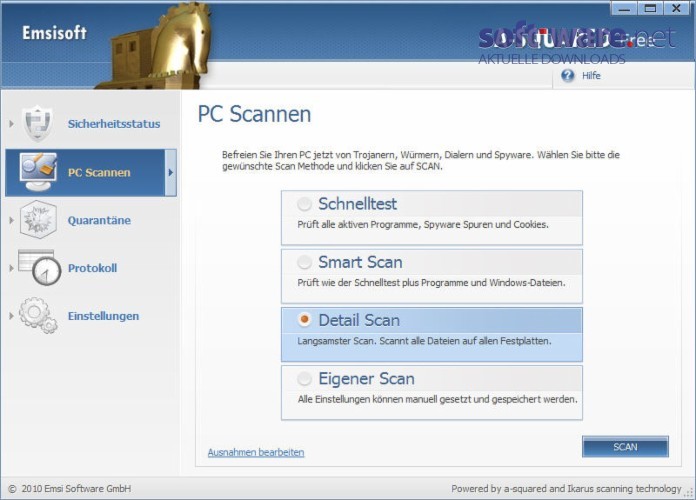Select the Detail Scan radio button
Image resolution: width=696 pixels, height=500 pixels.
point(304,320)
